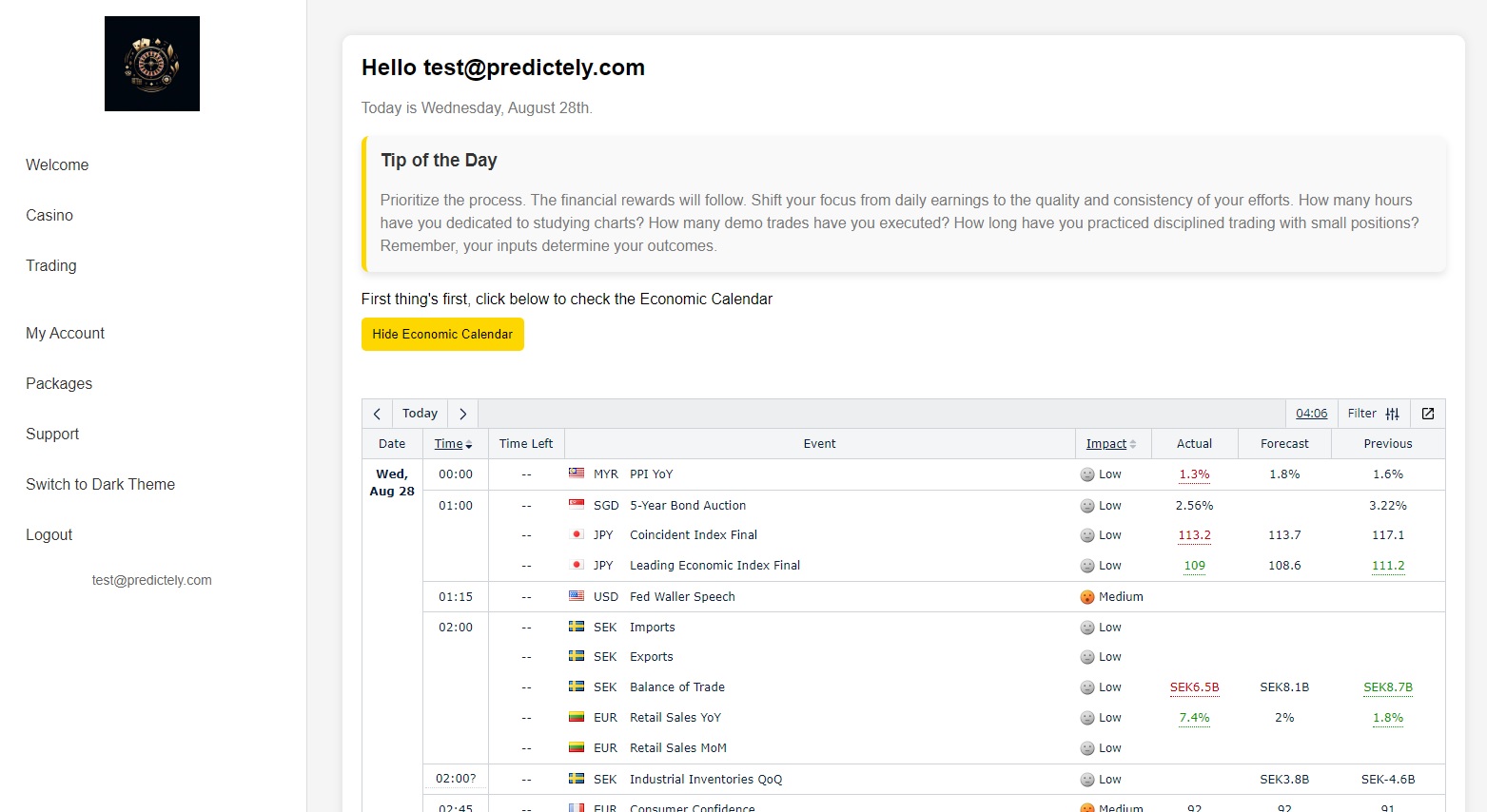Click the casino roulette logo

(151, 64)
